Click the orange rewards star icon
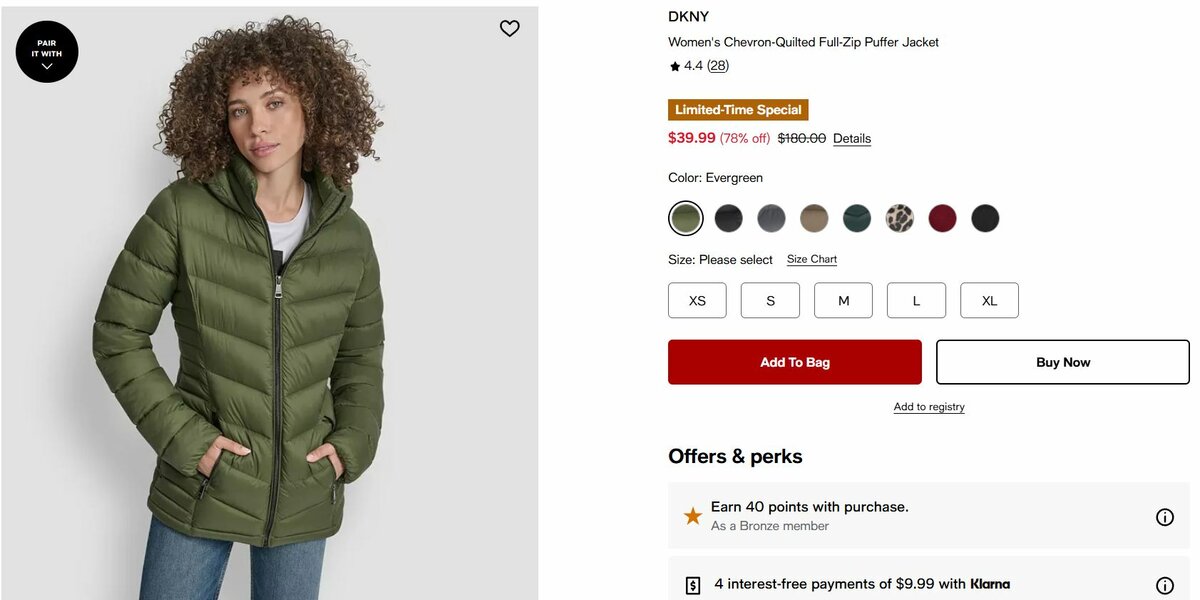The height and width of the screenshot is (600, 1200). point(692,516)
